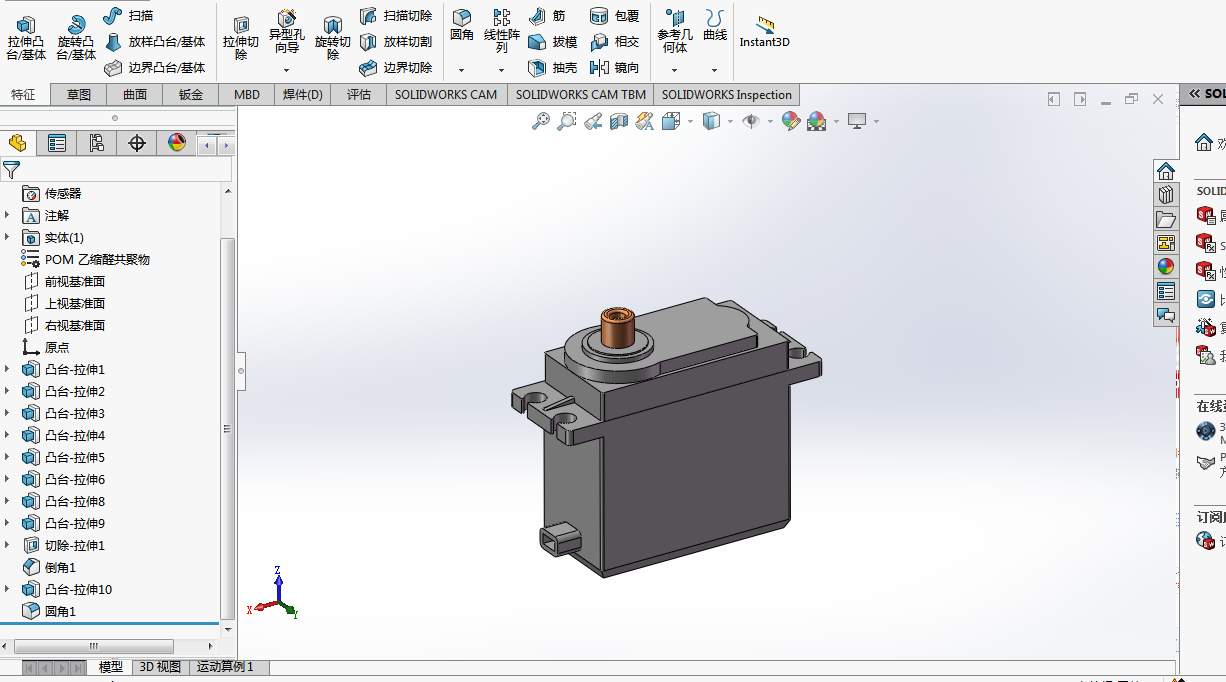Viewport: 1226px width, 682px height.
Task: Choose the 拔模 draft tool
Action: coord(552,42)
